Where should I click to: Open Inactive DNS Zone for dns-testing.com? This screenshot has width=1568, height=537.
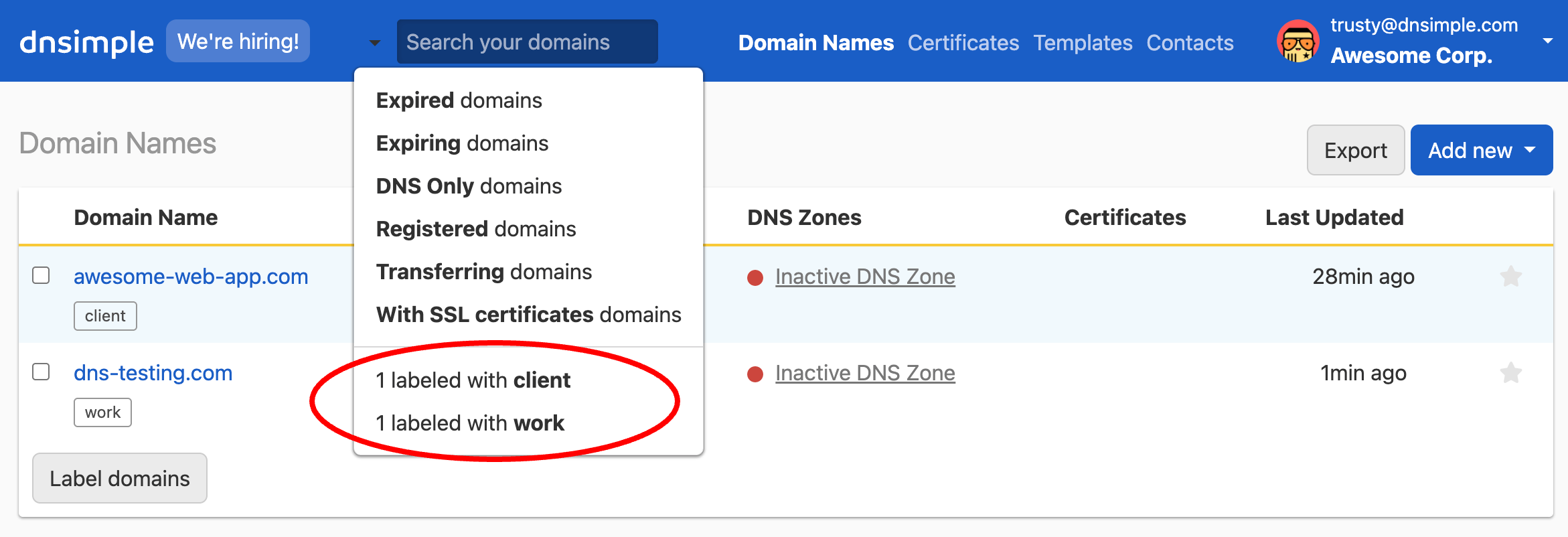865,373
